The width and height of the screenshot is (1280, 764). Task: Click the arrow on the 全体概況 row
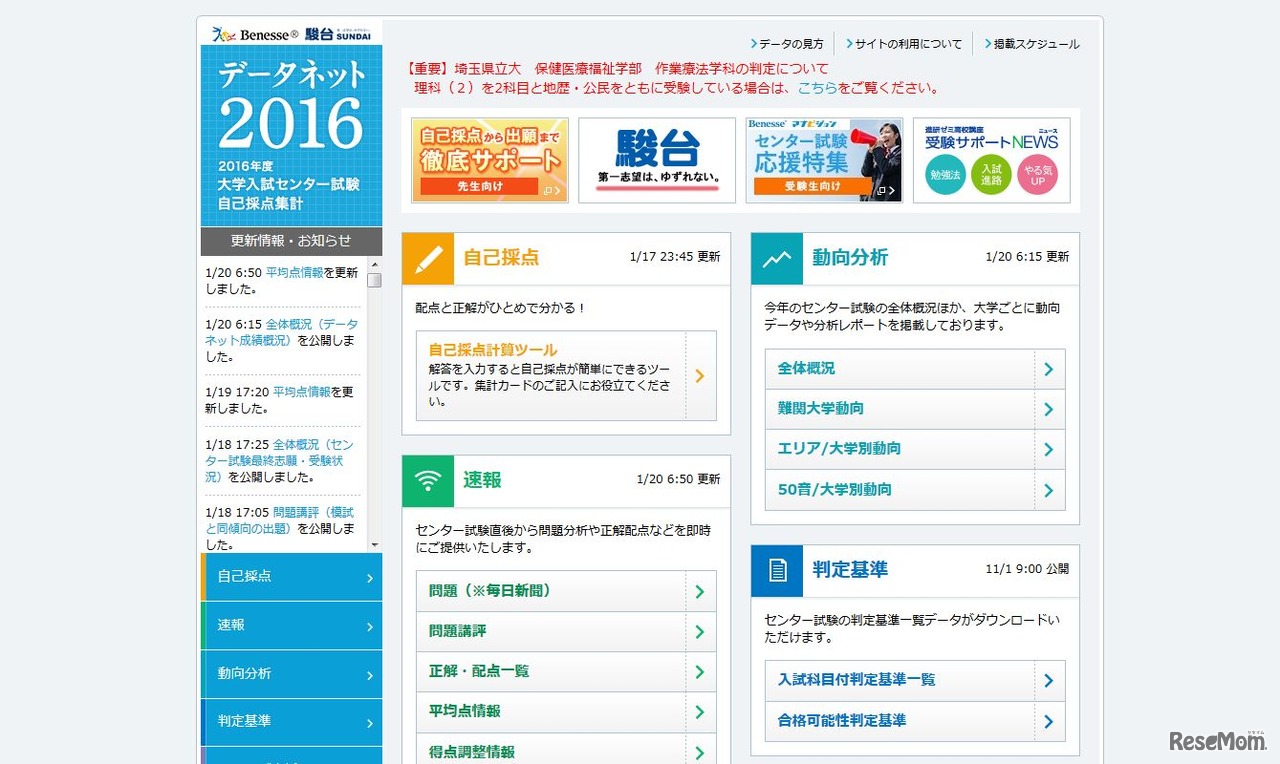click(x=1049, y=369)
